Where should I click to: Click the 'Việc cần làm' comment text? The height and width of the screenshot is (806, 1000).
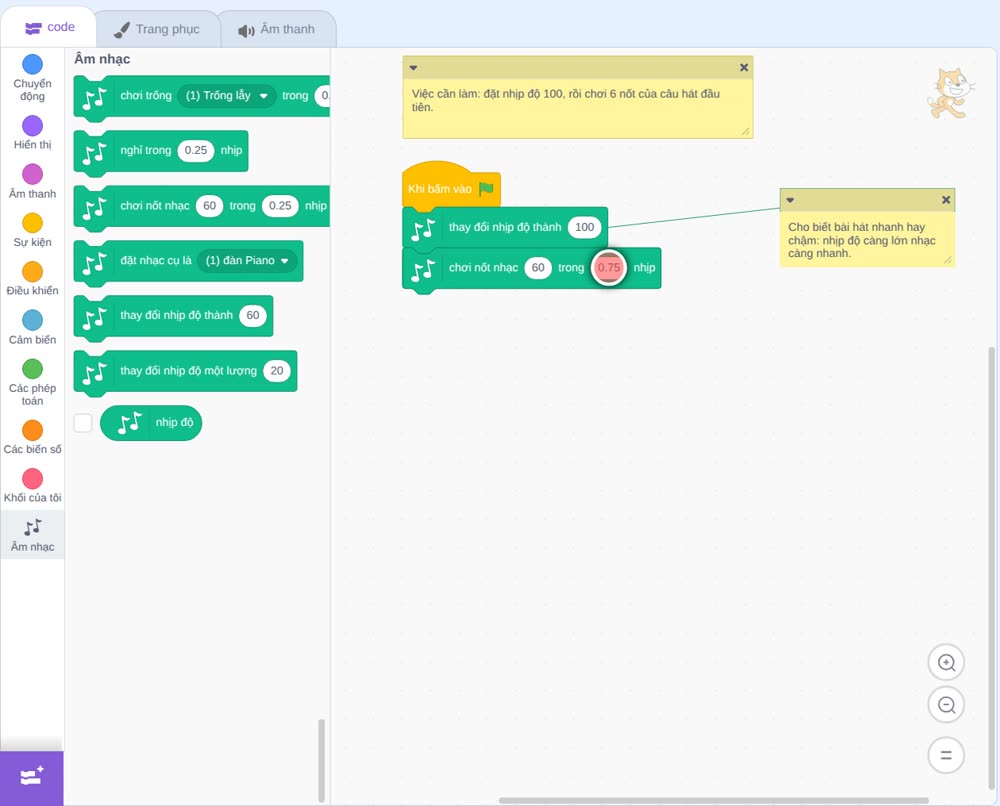[x=566, y=100]
